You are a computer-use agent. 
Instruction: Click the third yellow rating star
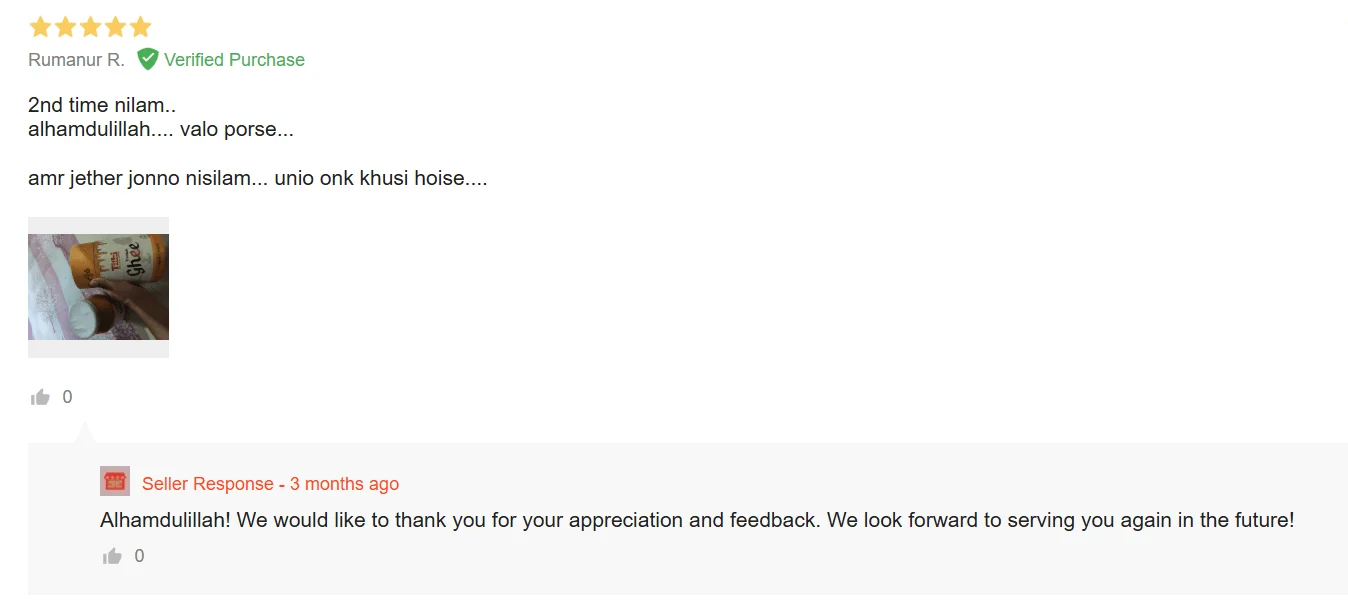[x=90, y=27]
